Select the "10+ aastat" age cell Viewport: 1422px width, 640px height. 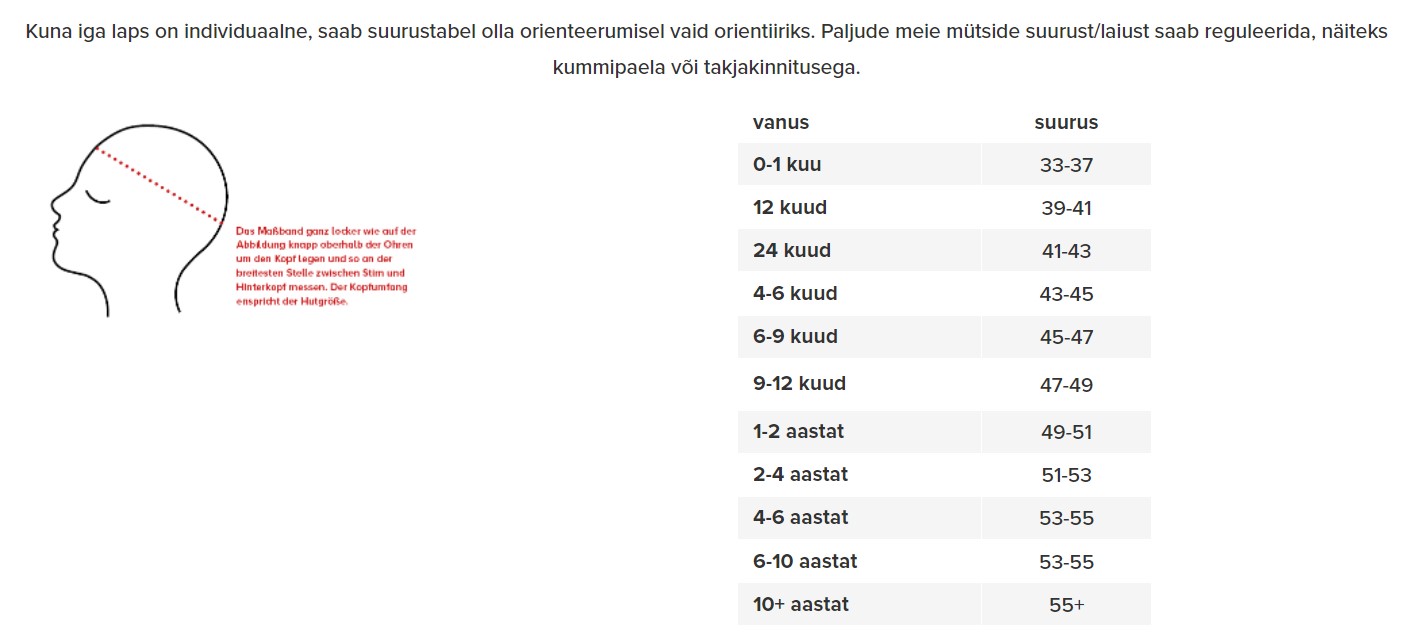click(801, 605)
